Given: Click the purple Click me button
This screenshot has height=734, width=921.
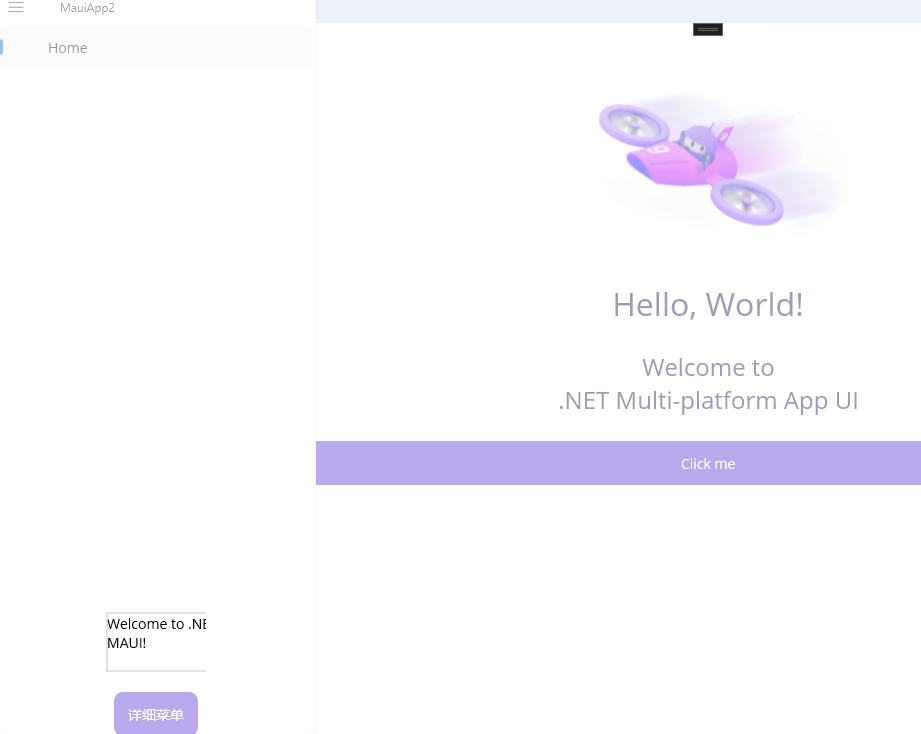Looking at the screenshot, I should click(619, 463).
